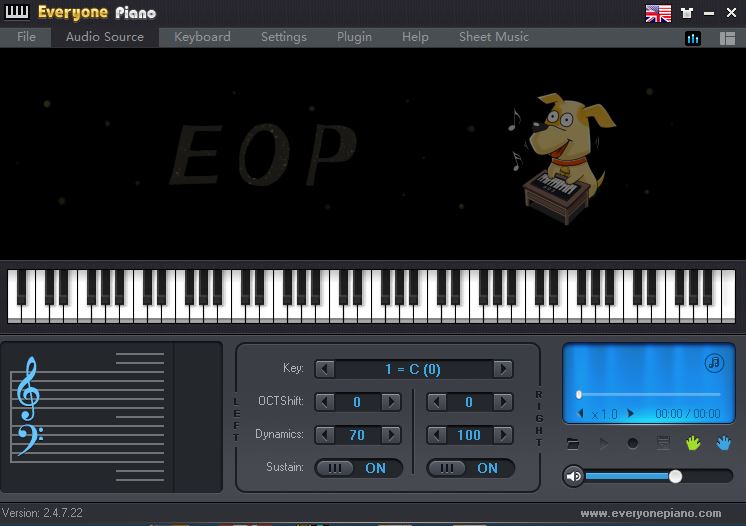Open the Audio Source menu
This screenshot has width=746, height=526.
coord(105,37)
